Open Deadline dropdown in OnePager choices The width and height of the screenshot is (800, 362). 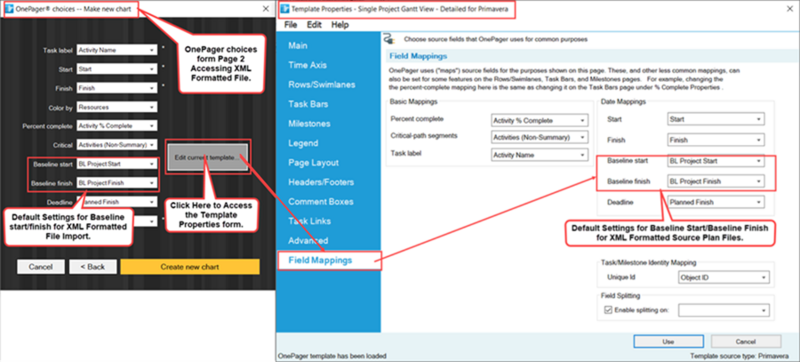117,202
